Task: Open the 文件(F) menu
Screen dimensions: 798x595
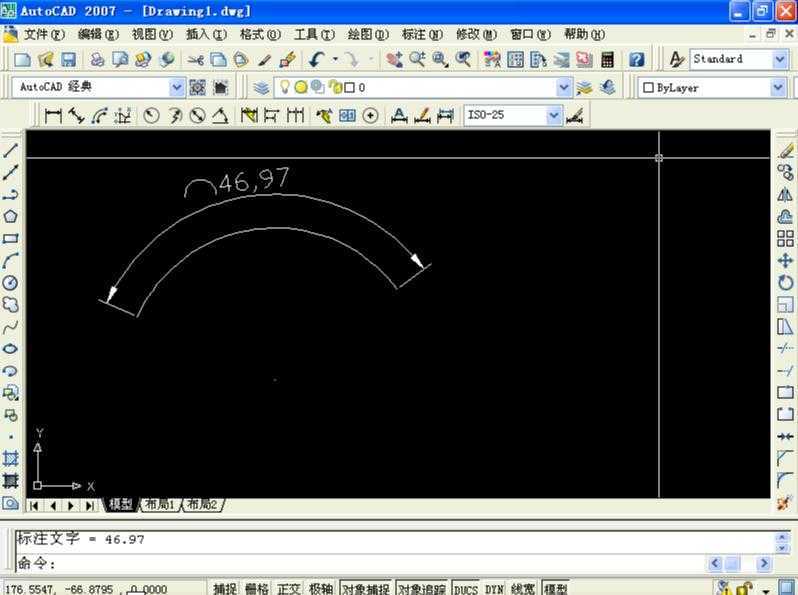Action: pos(44,35)
